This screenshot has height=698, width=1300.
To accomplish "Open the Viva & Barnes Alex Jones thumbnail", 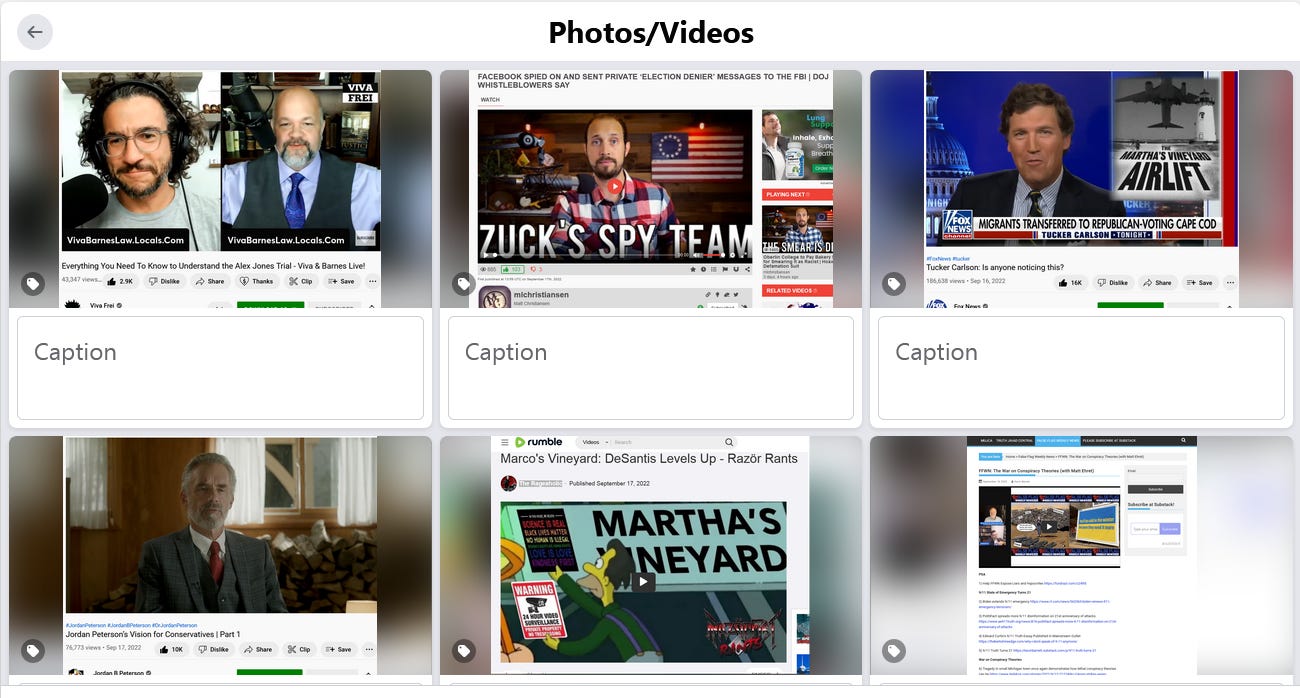I will click(220, 189).
